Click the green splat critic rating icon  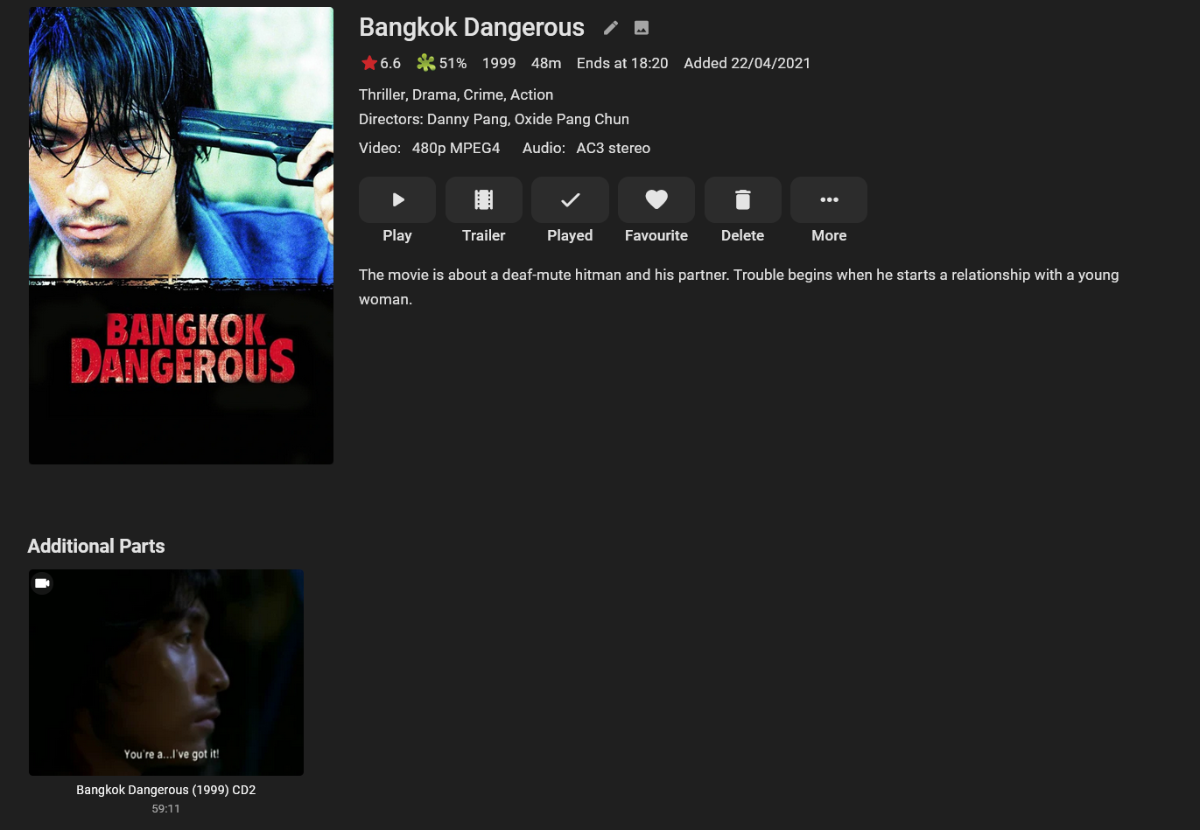pos(426,63)
